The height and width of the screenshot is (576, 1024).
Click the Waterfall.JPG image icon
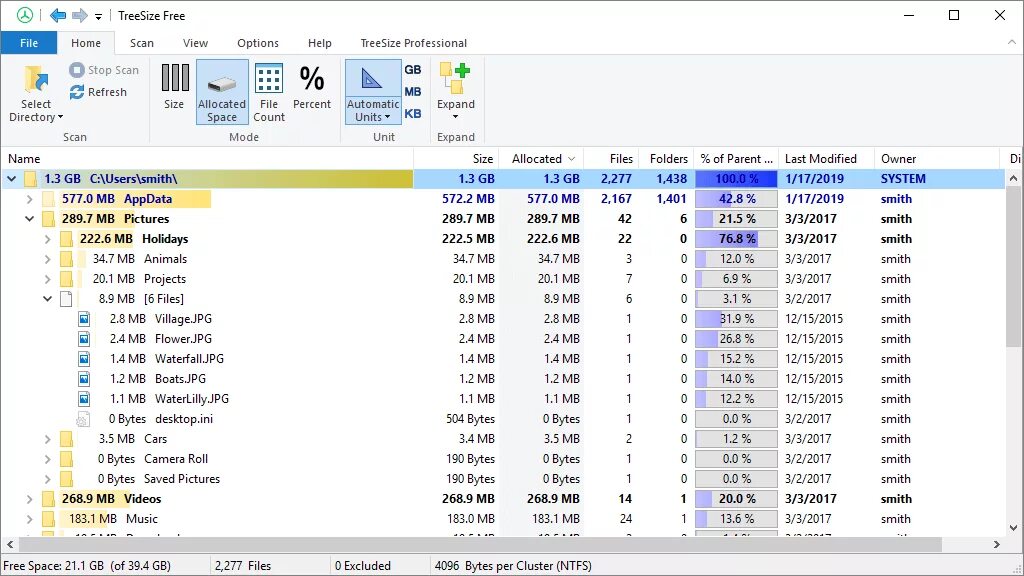pos(84,359)
